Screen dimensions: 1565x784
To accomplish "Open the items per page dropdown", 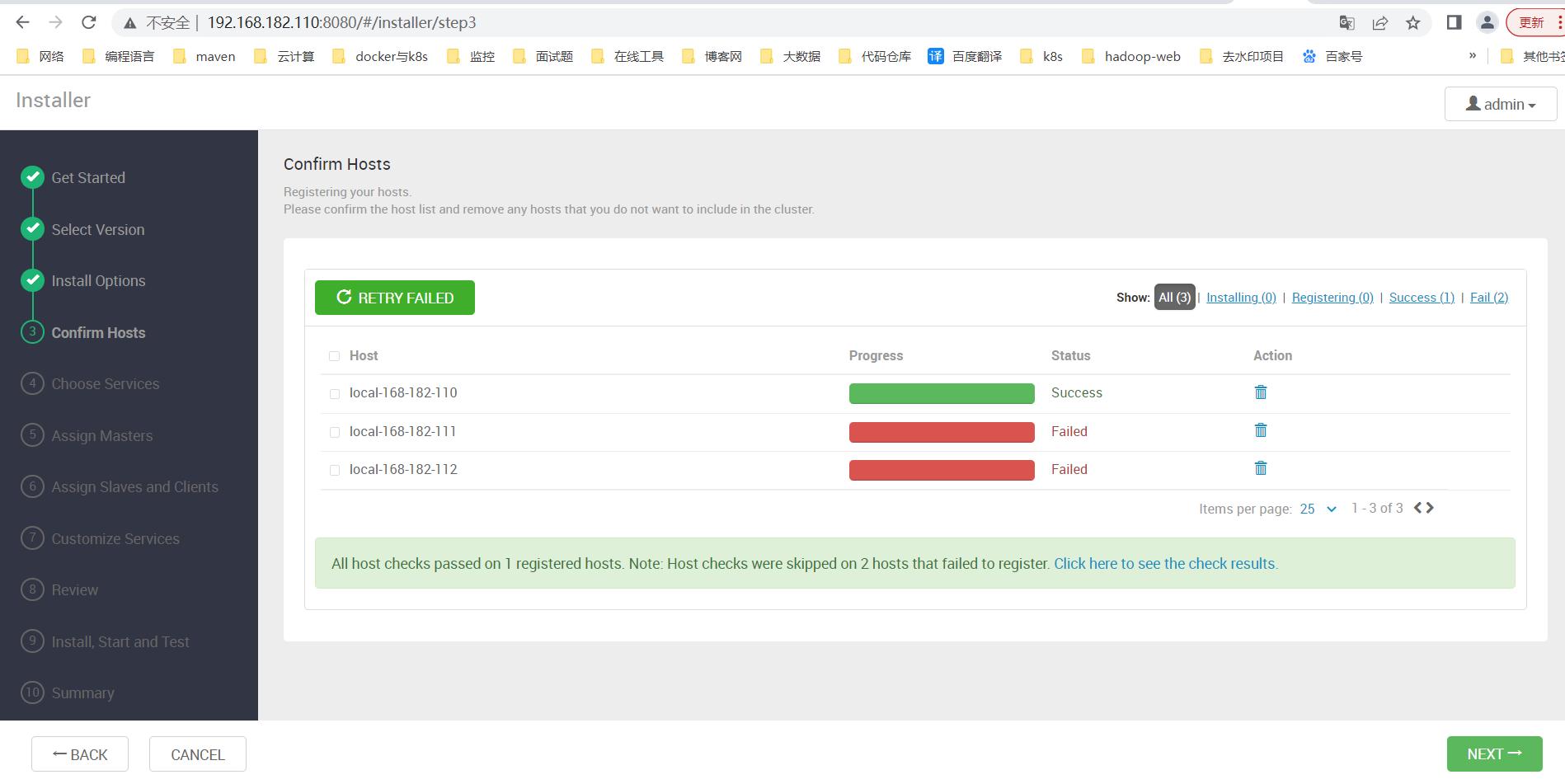I will (x=1318, y=509).
